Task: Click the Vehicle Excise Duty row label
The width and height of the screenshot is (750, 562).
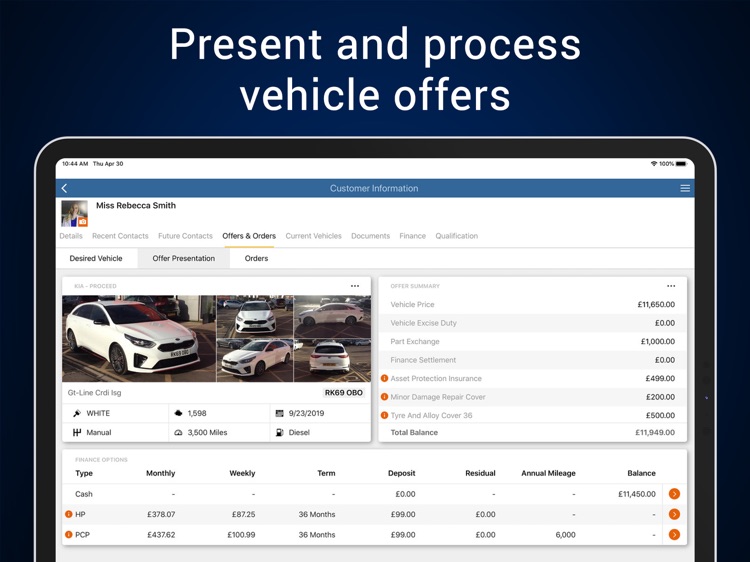Action: point(423,323)
